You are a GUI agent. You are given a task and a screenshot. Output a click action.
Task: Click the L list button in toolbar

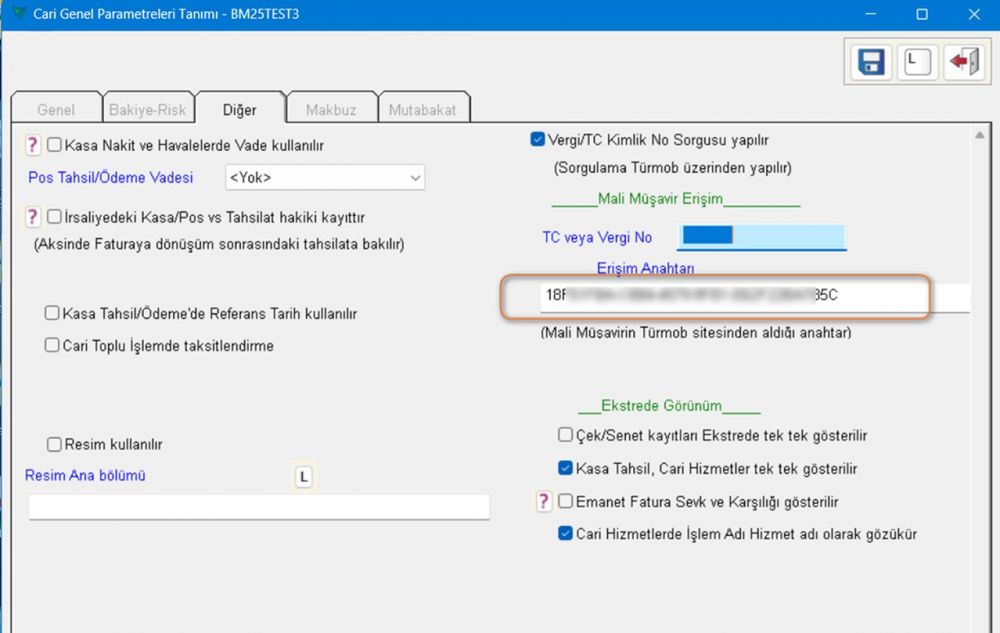point(918,62)
